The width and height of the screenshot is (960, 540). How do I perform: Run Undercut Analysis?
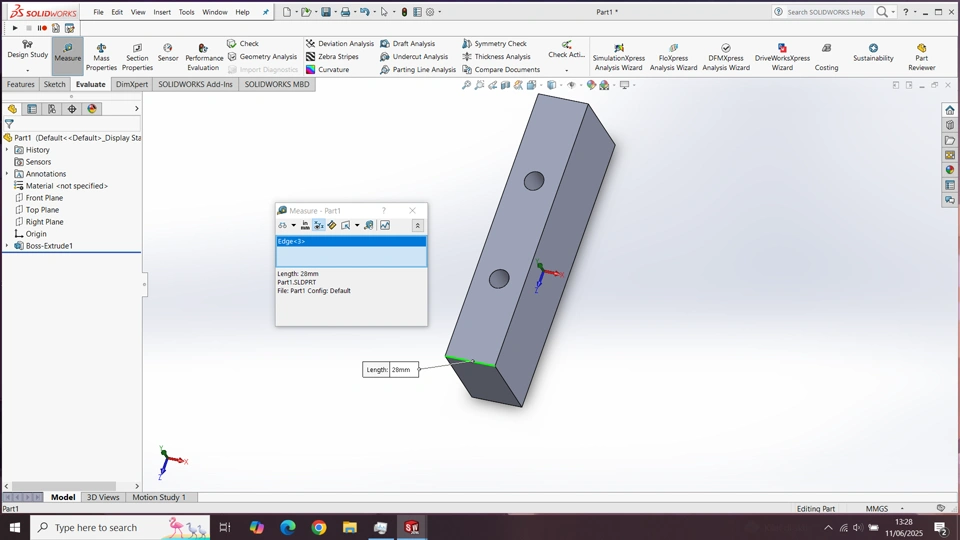point(414,56)
